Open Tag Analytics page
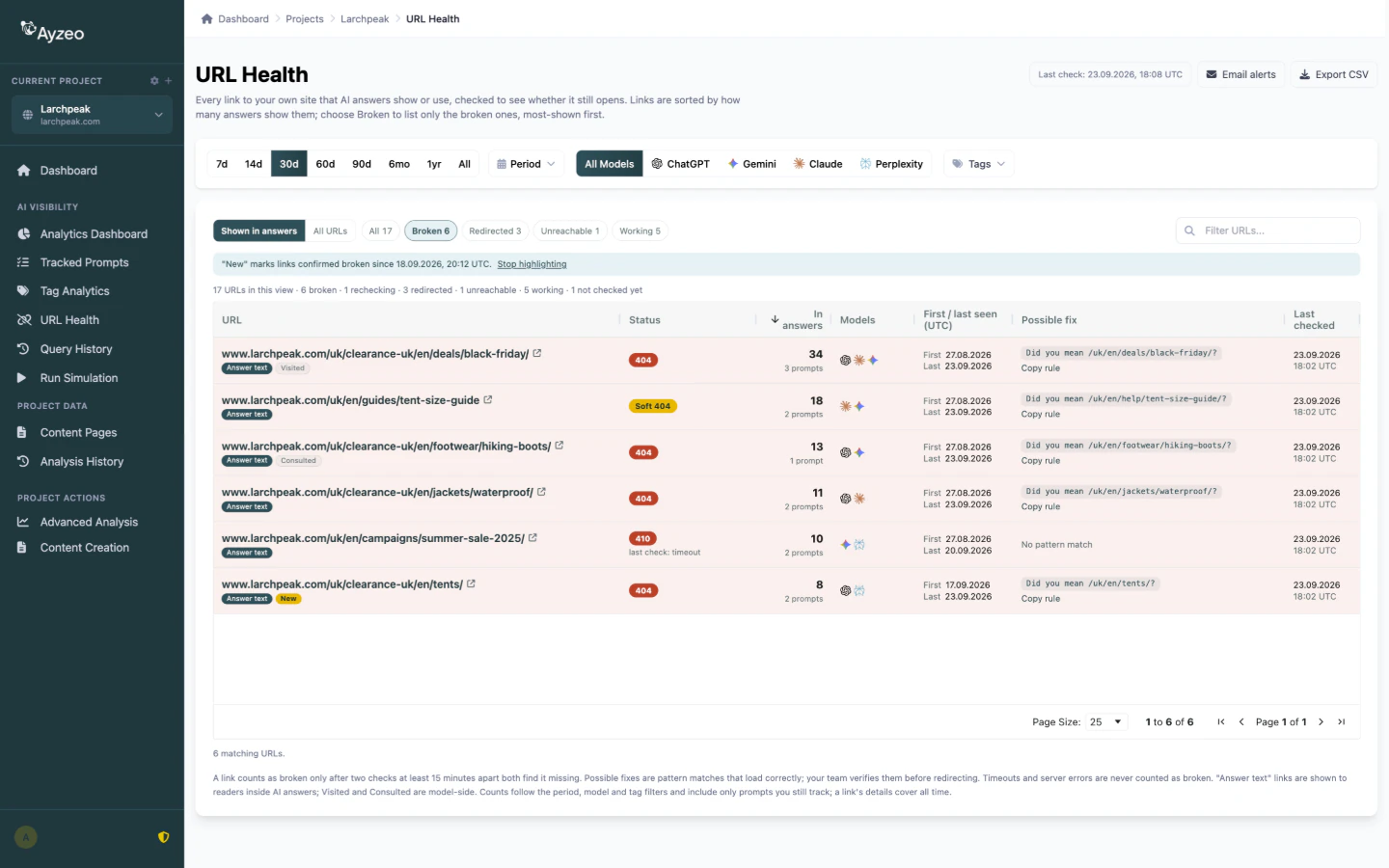 (74, 291)
